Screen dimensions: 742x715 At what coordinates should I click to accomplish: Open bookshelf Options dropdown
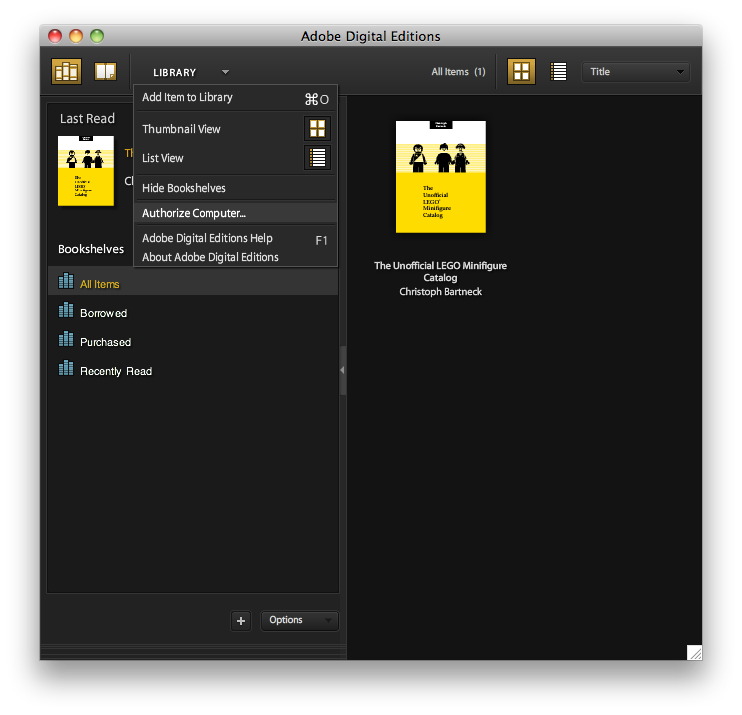(x=300, y=621)
